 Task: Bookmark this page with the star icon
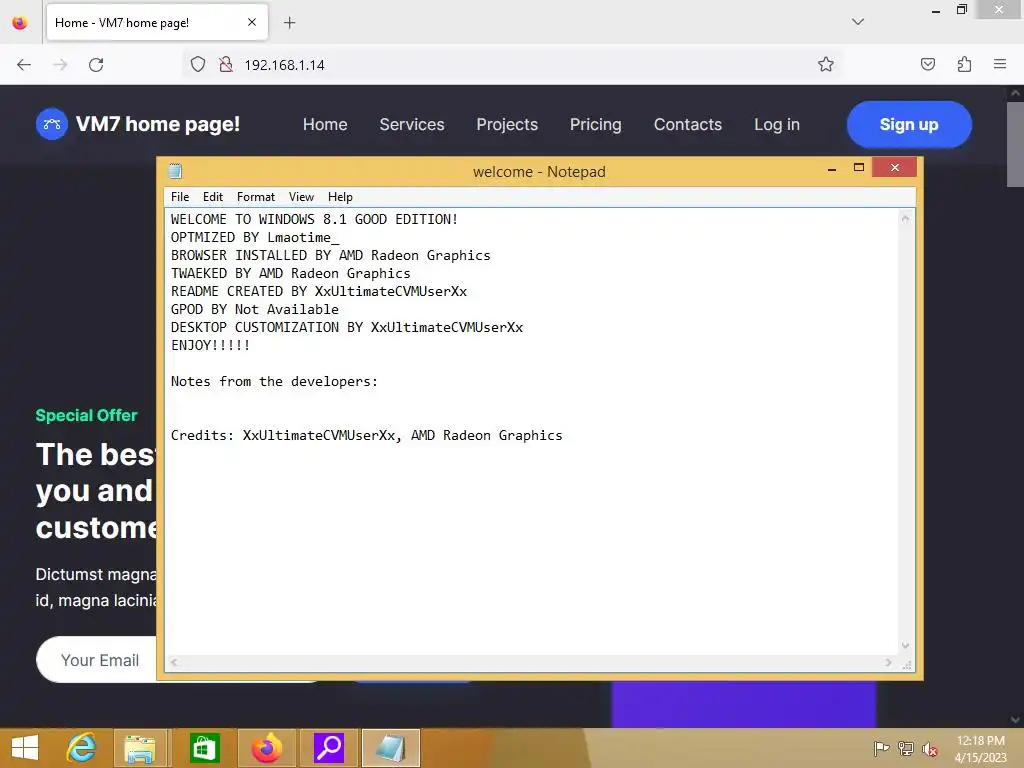(825, 64)
